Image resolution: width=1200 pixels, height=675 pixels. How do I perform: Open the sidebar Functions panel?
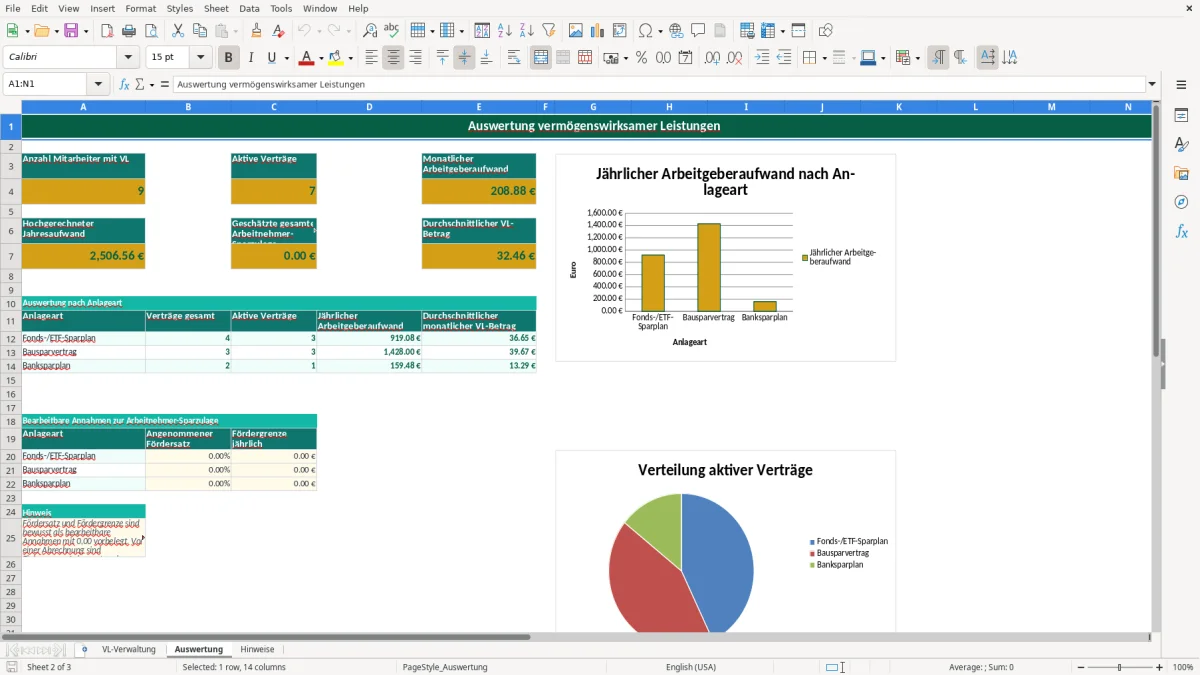point(1181,231)
